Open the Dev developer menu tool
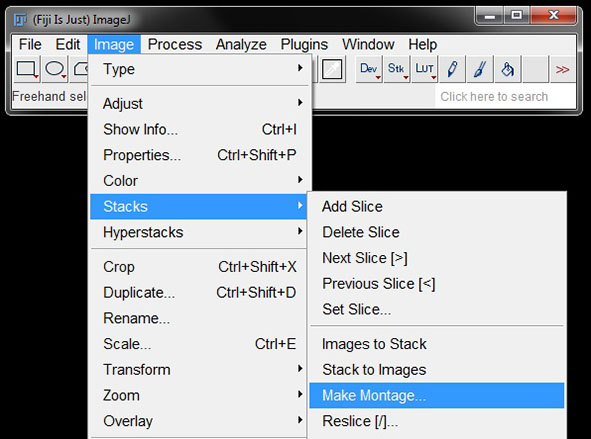 coord(369,69)
